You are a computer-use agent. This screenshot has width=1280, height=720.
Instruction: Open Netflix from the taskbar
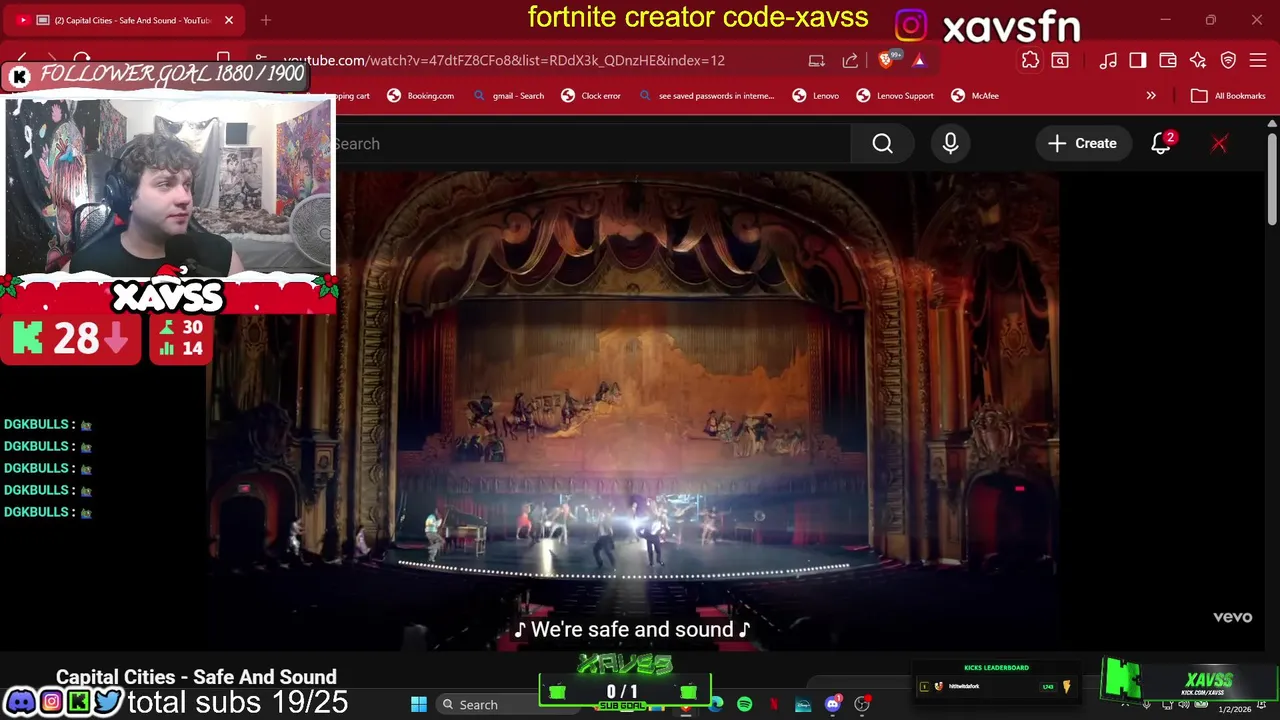[x=773, y=705]
